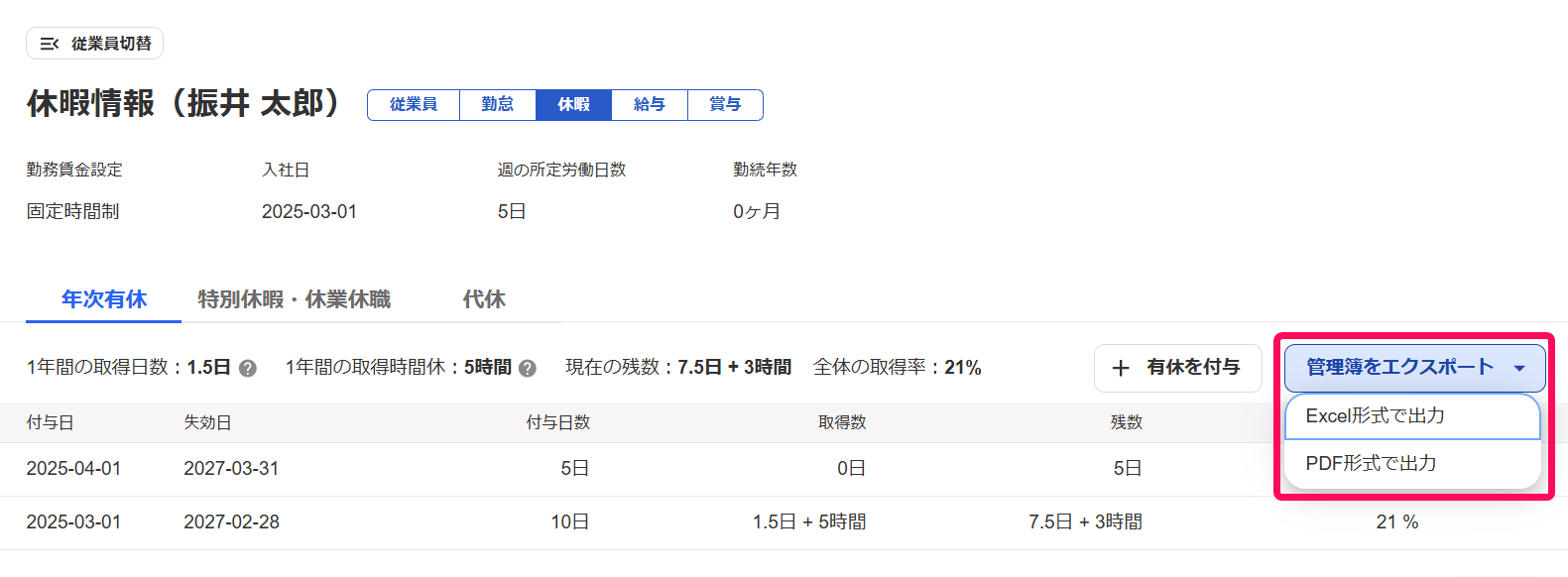This screenshot has height=577, width=1568.
Task: Click help icon next to 1年間の取得時間休
Action: click(528, 368)
